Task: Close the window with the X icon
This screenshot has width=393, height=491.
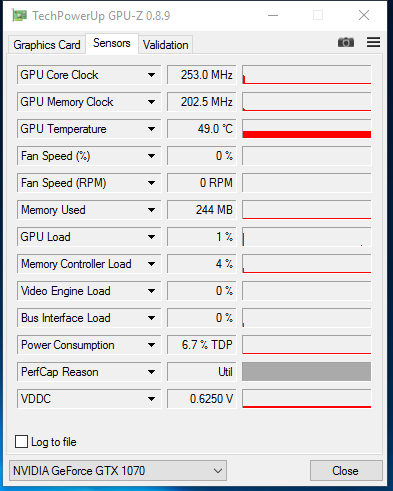Action: pyautogui.click(x=364, y=15)
